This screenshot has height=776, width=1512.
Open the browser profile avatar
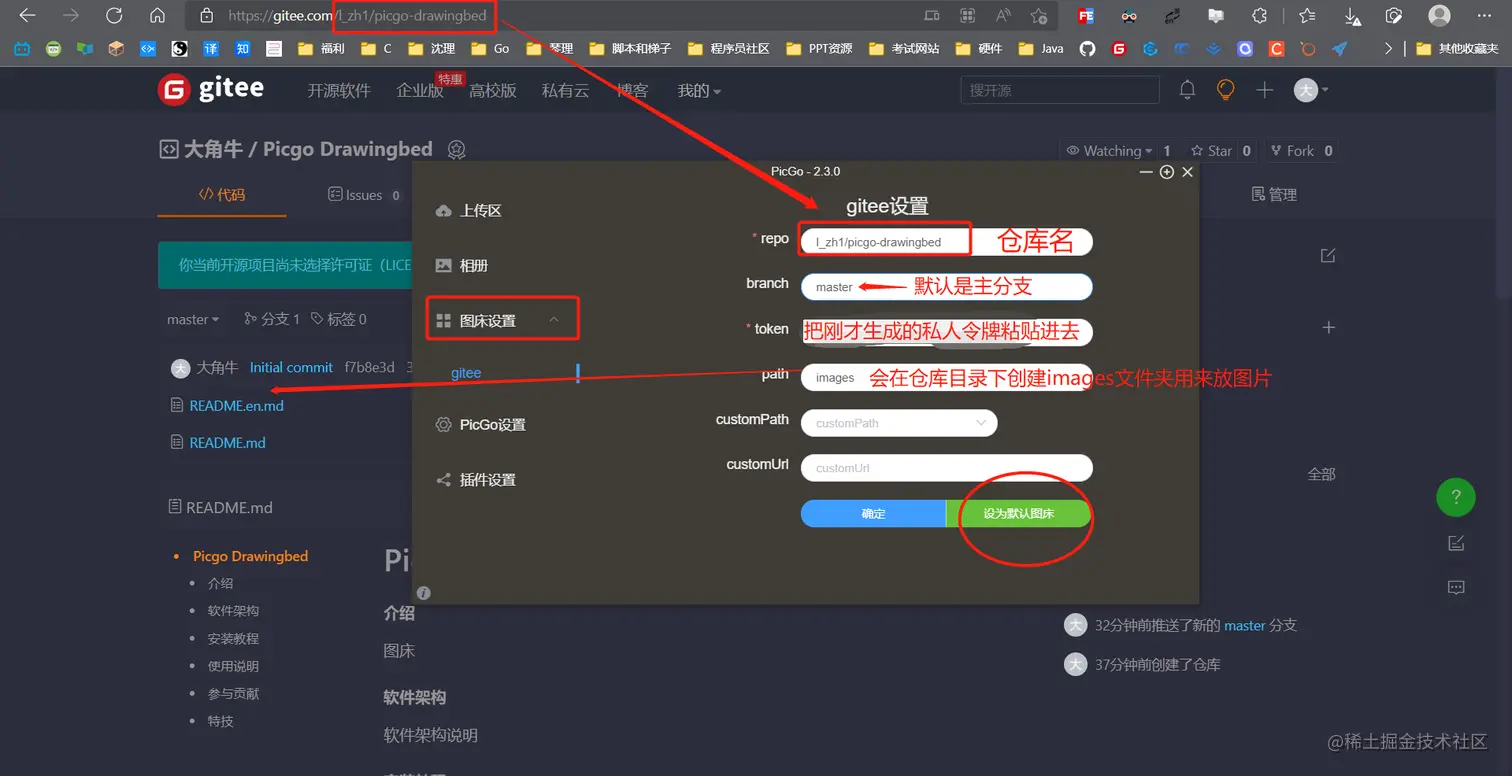coord(1439,16)
